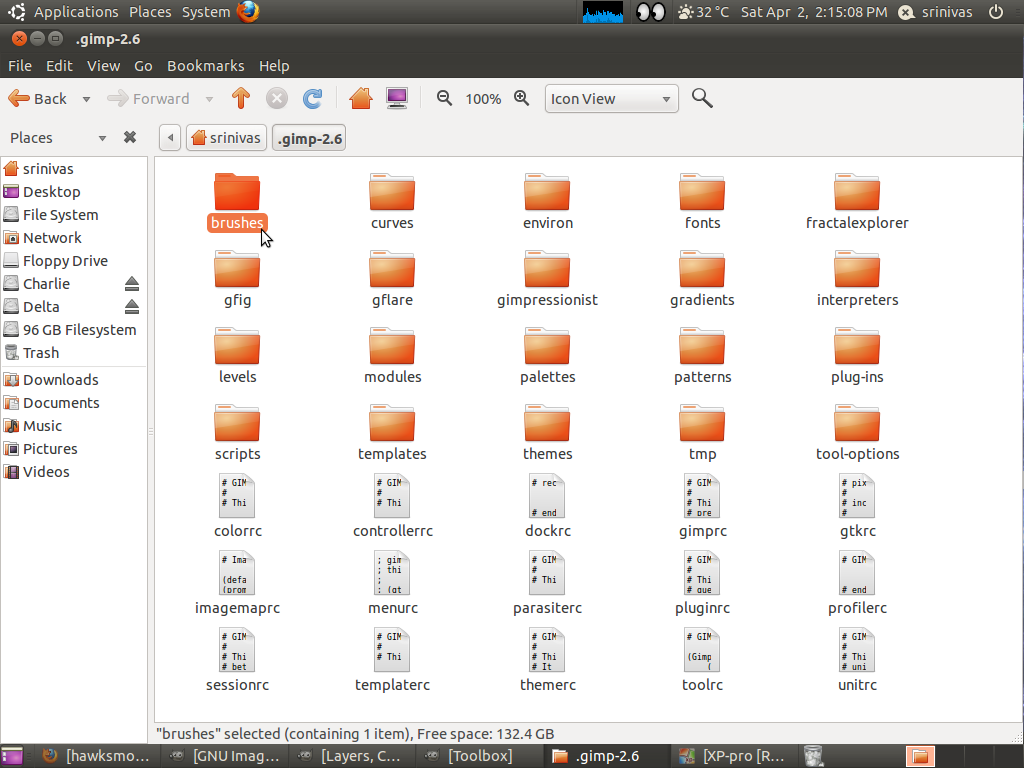Click the path bar left scroll arrow
This screenshot has height=768, width=1024.
[170, 138]
